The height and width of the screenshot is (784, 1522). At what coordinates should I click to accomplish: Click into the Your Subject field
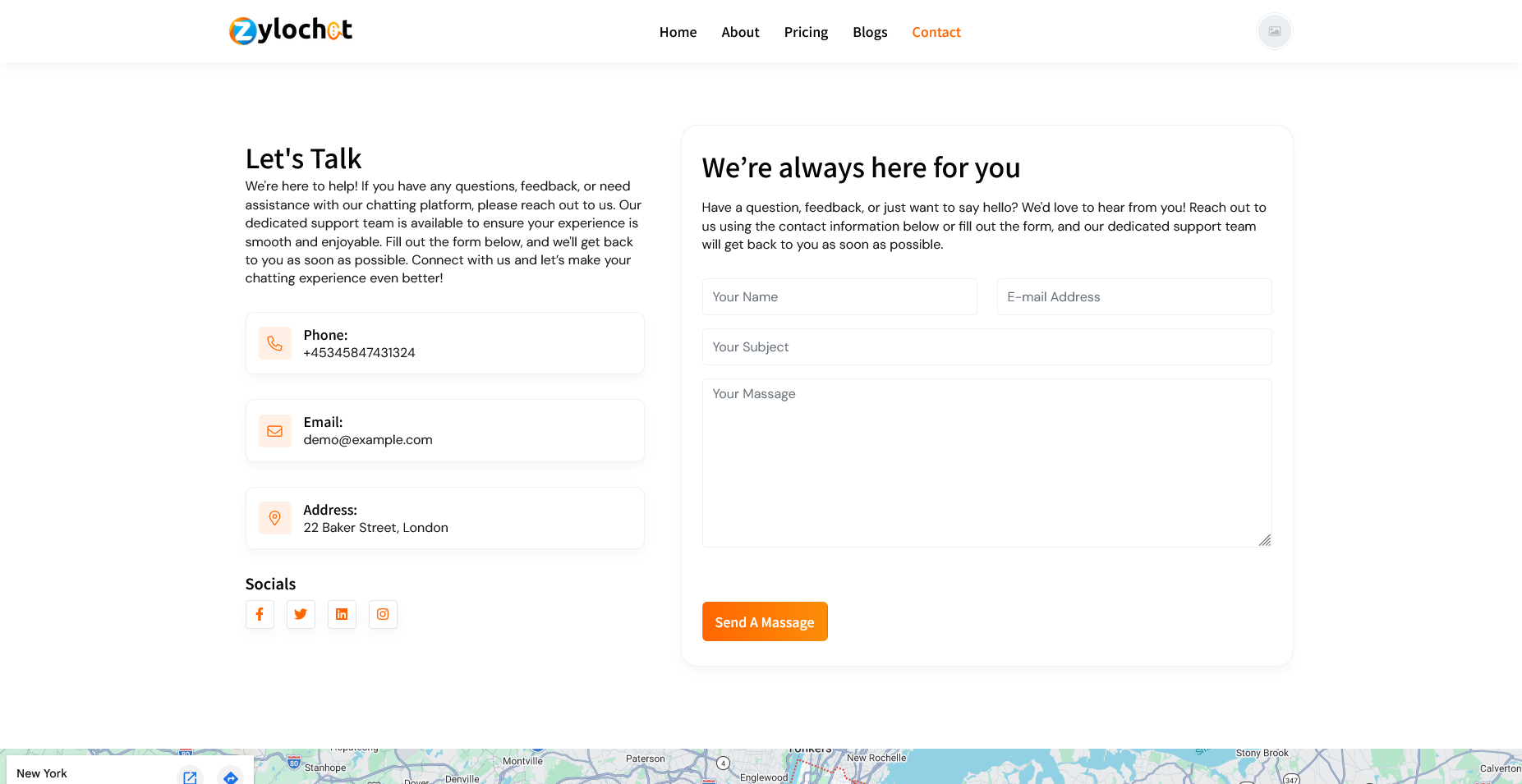point(987,346)
